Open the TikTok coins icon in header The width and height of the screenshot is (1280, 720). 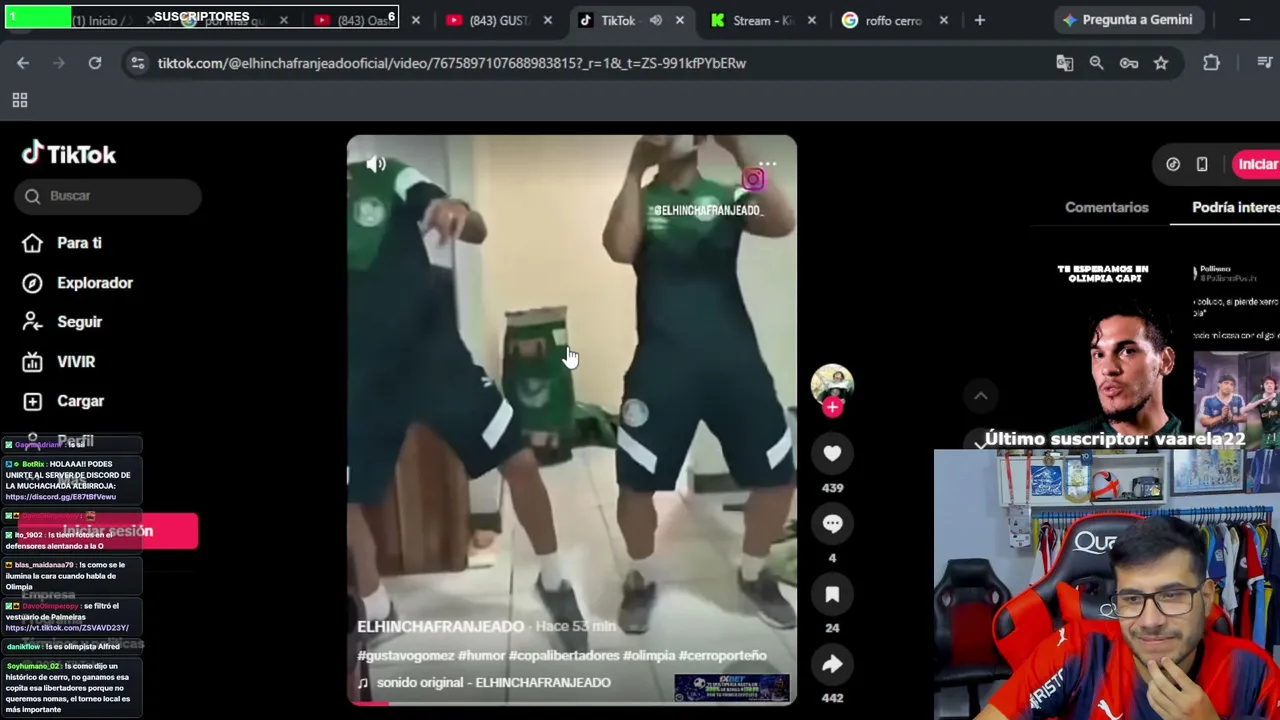tap(1173, 164)
